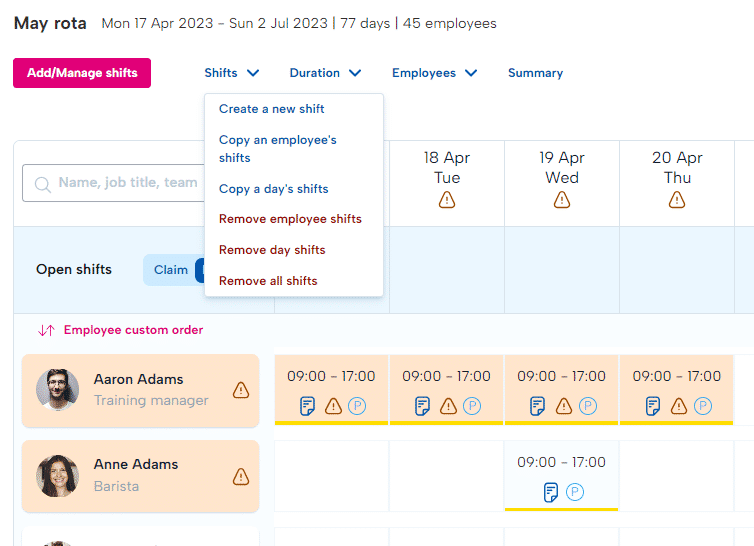754x546 pixels.
Task: Select Aaron's 20 Apr 09:00 - 17:00 time
Action: (x=677, y=376)
